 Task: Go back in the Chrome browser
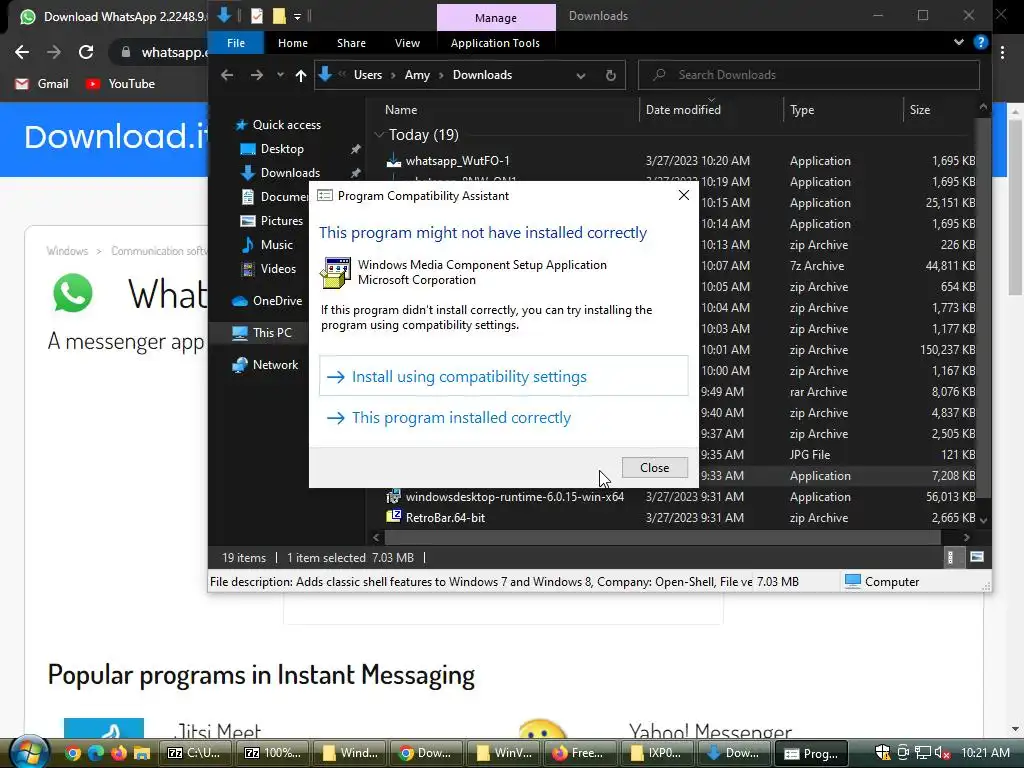(x=22, y=52)
